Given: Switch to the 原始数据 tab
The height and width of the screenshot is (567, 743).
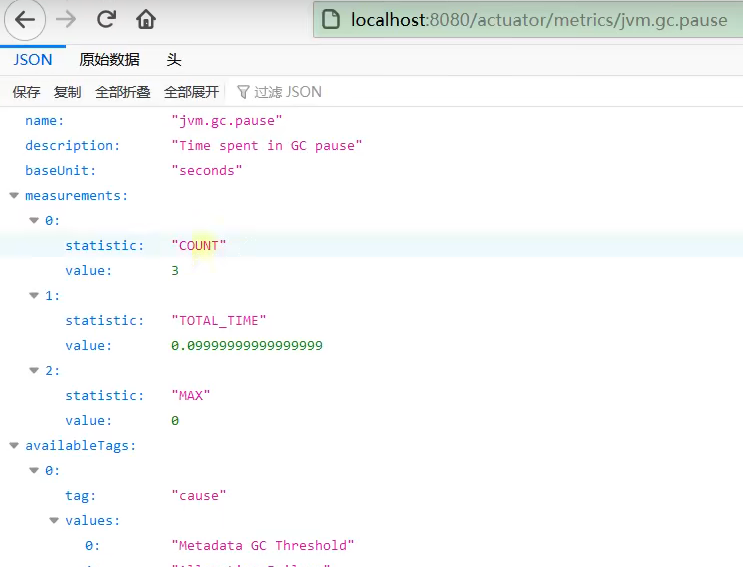Looking at the screenshot, I should tap(109, 60).
